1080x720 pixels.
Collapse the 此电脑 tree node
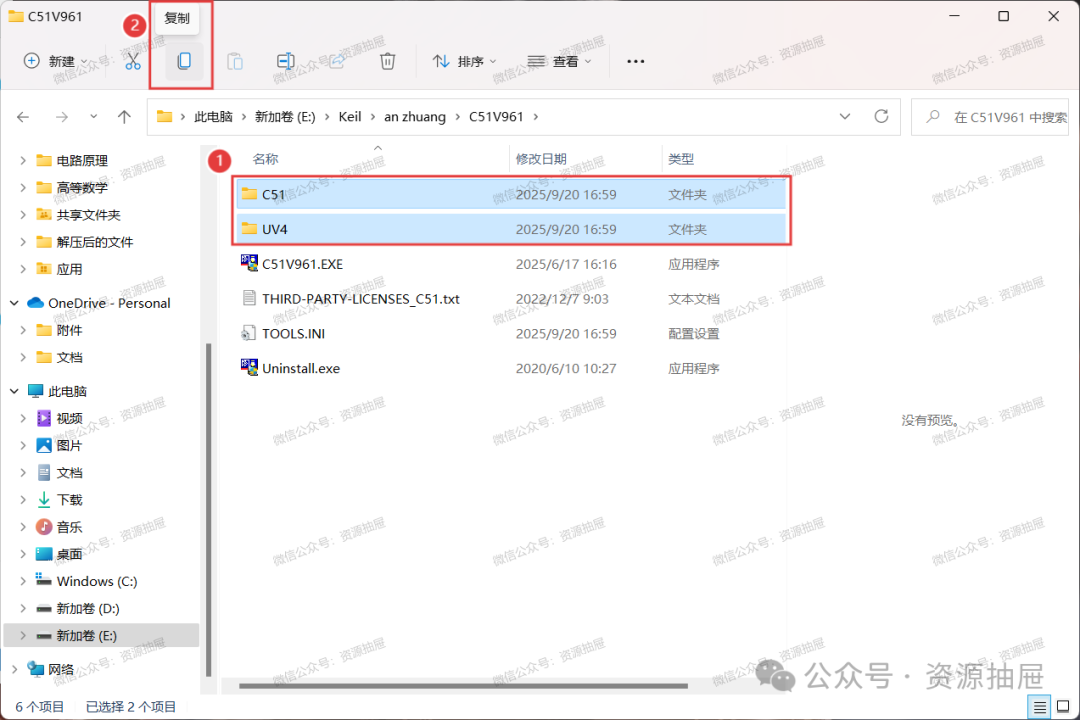pos(14,391)
